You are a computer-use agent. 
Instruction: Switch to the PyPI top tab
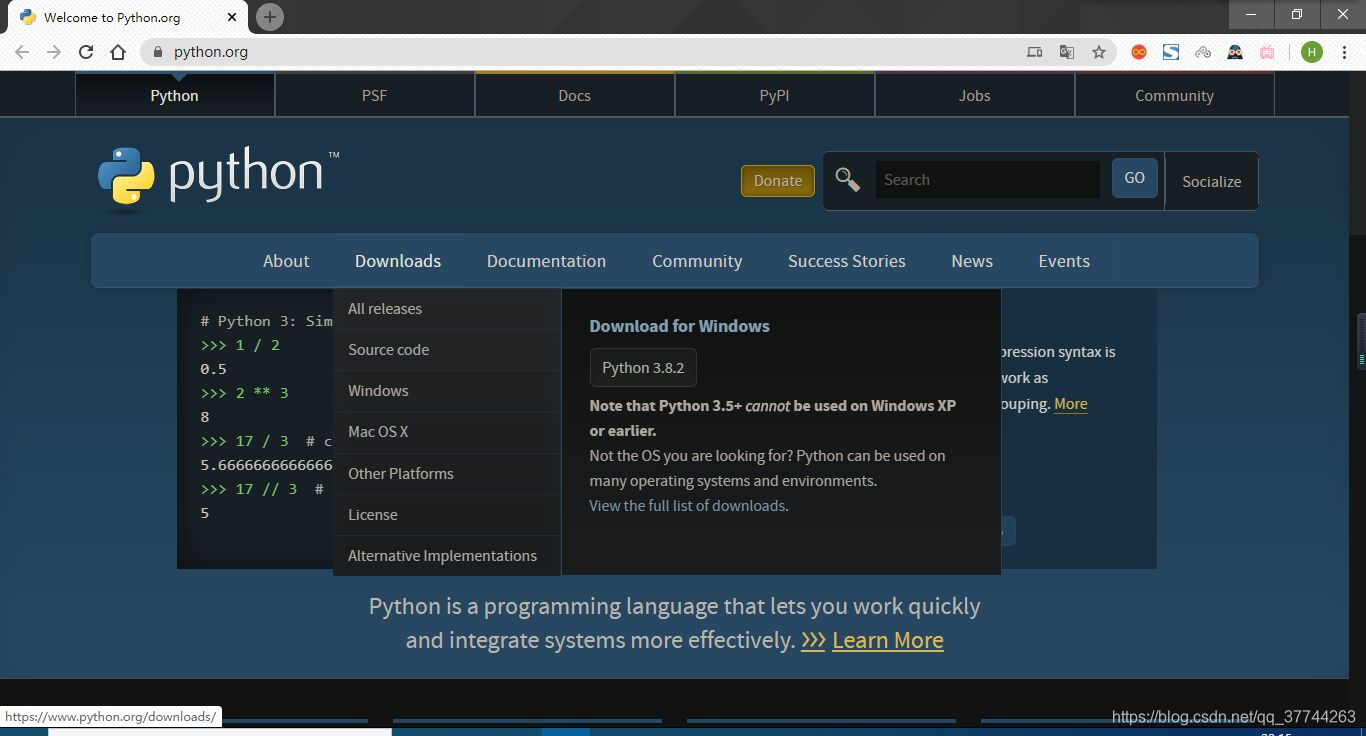point(775,96)
